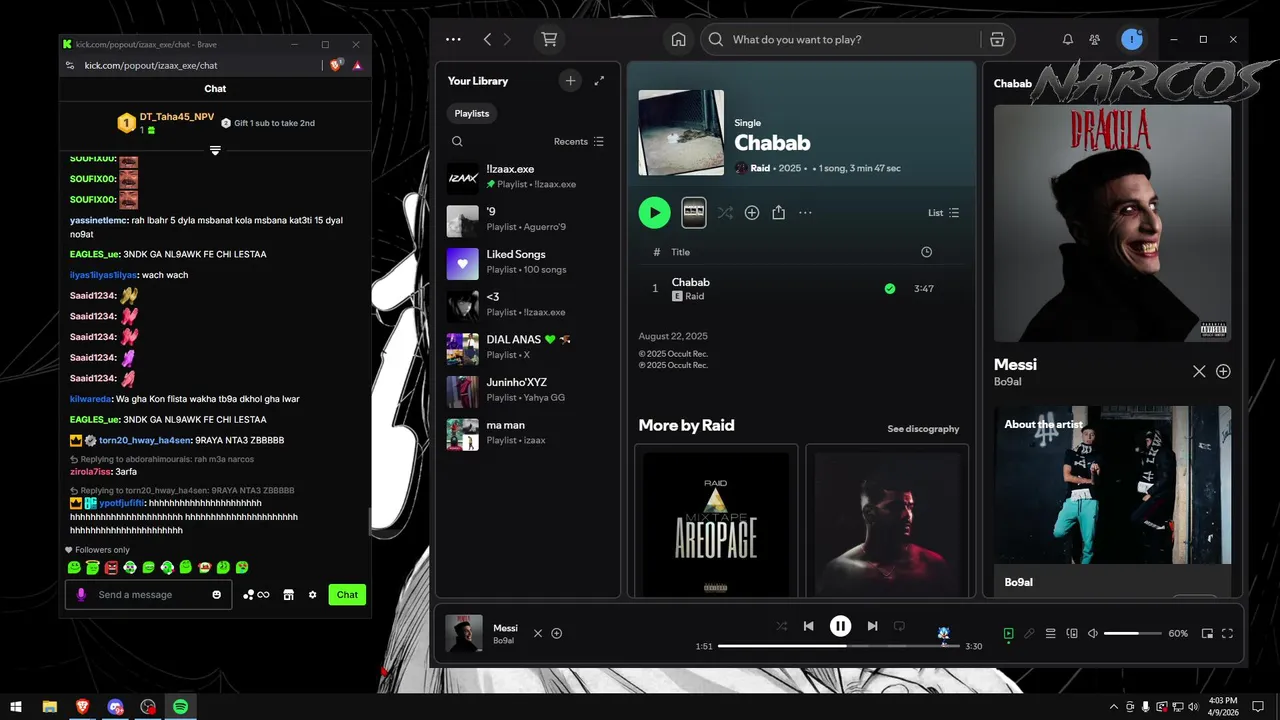Open the !Izaax.exe playlist

click(528, 177)
